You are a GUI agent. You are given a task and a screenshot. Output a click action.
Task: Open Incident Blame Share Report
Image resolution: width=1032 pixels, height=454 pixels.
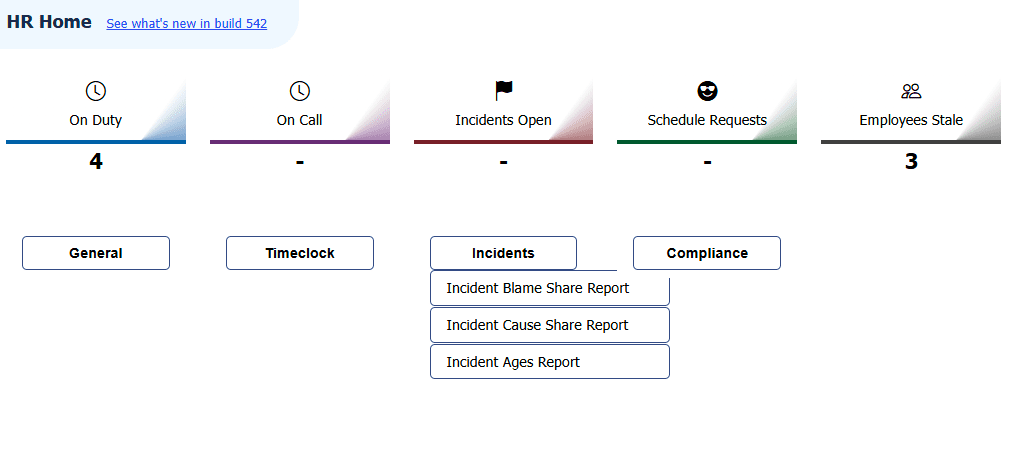tap(550, 288)
